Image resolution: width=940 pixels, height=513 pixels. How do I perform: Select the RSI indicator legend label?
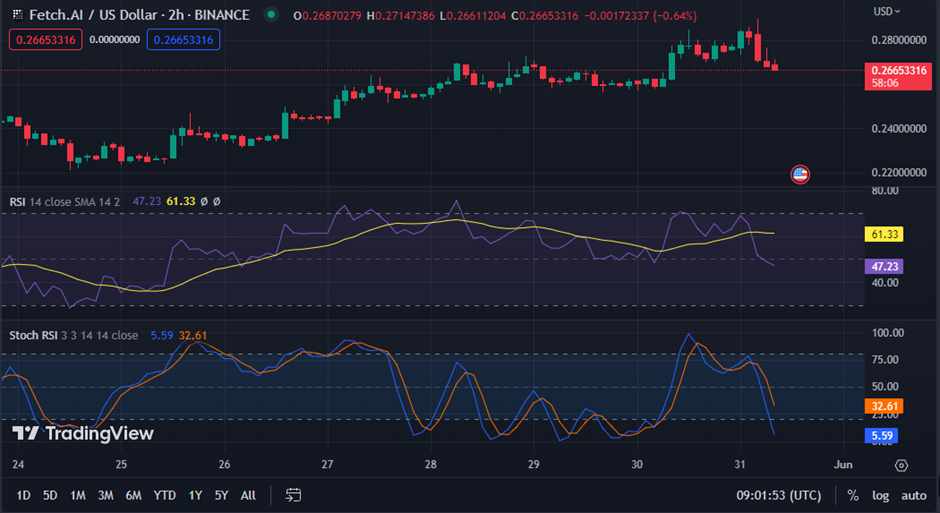[17, 201]
